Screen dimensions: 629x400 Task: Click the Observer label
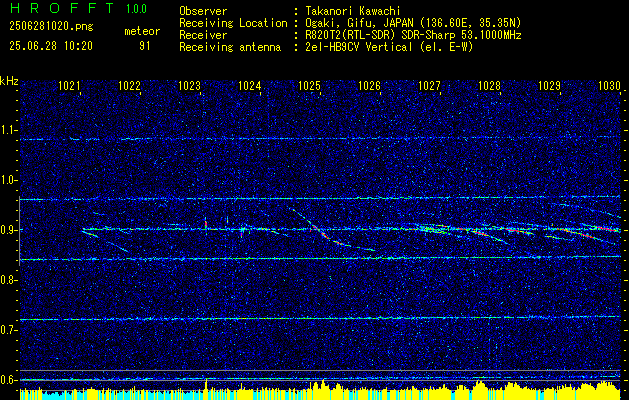(203, 11)
